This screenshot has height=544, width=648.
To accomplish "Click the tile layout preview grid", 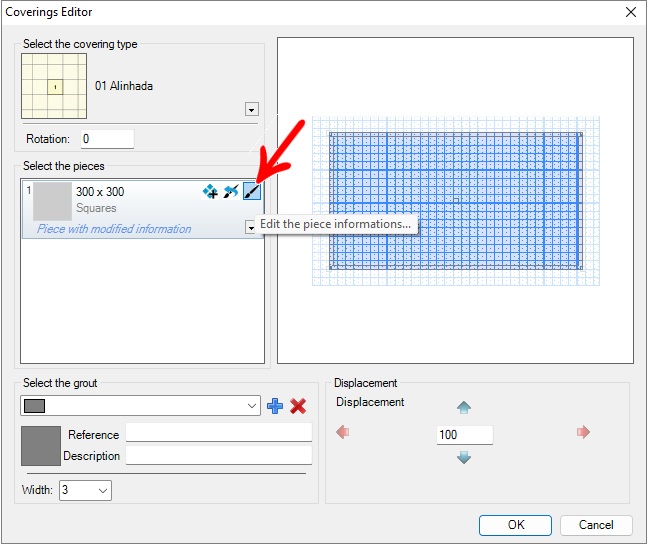I will (455, 201).
